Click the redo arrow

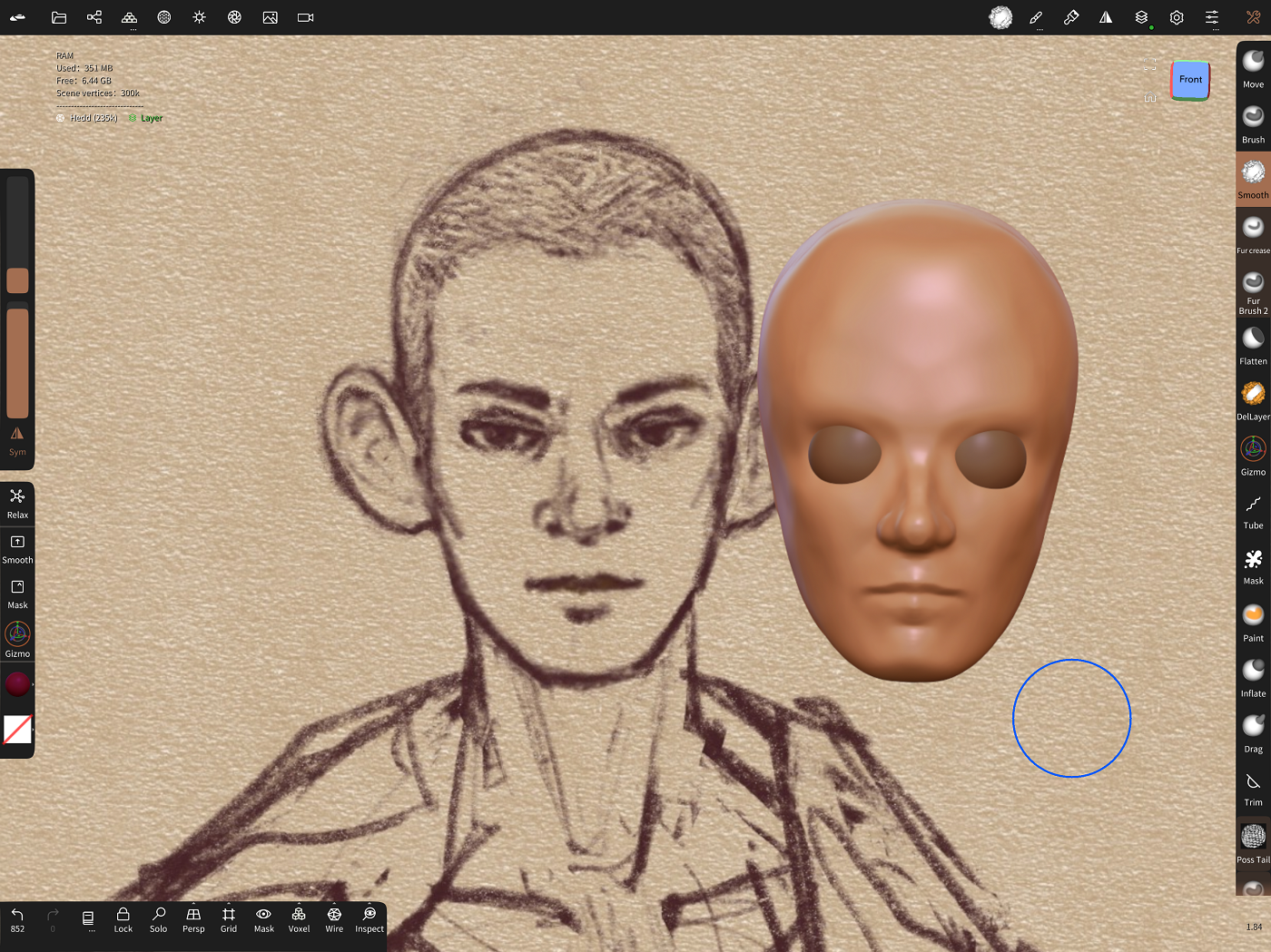click(53, 920)
